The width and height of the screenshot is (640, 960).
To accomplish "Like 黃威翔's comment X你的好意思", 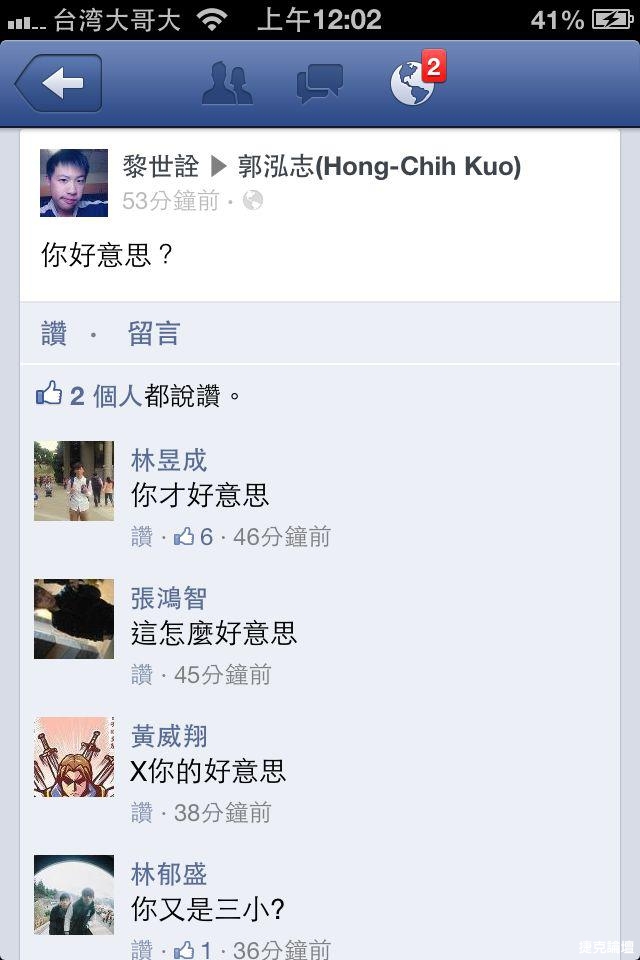I will click(x=142, y=812).
